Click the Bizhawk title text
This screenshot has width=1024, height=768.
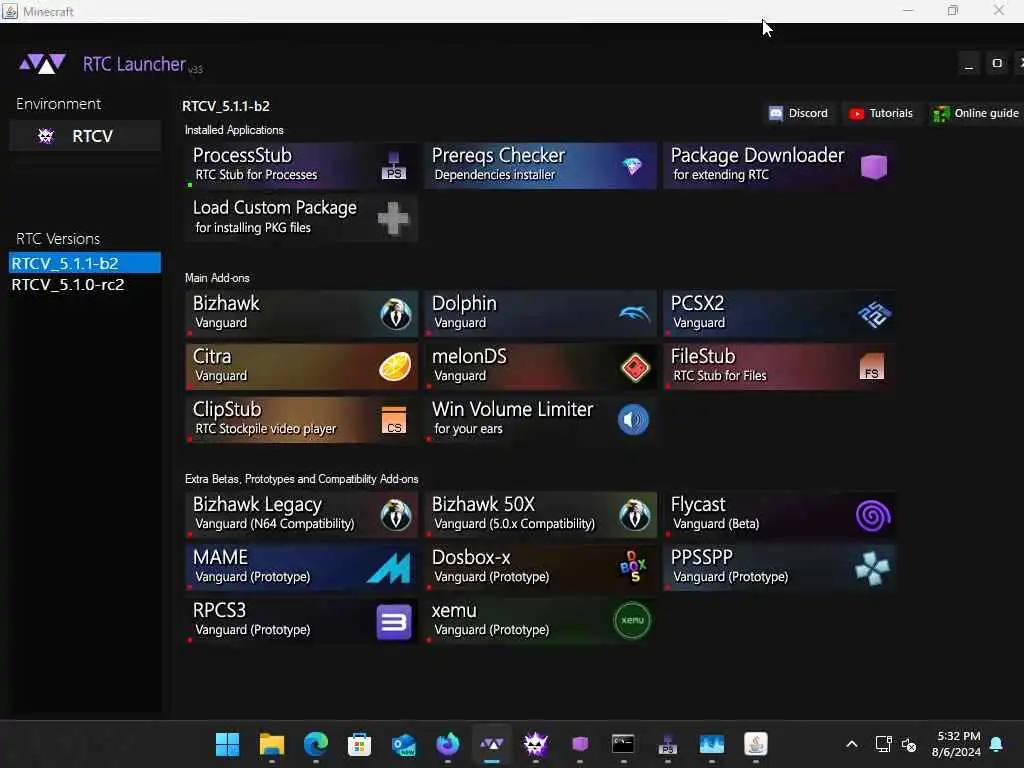click(226, 304)
